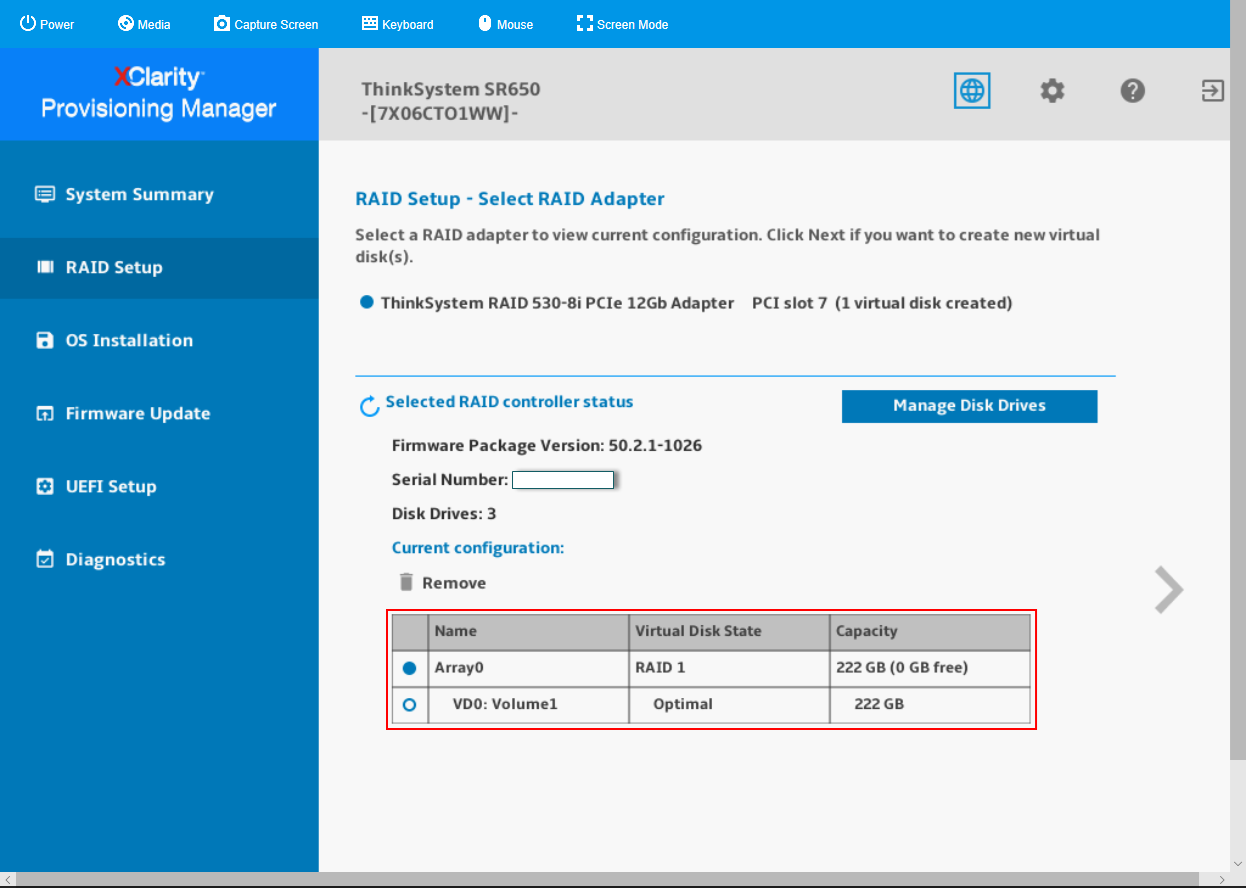Click the Disk Drives: 3 text
Screen dimensions: 1246x888
pos(444,514)
